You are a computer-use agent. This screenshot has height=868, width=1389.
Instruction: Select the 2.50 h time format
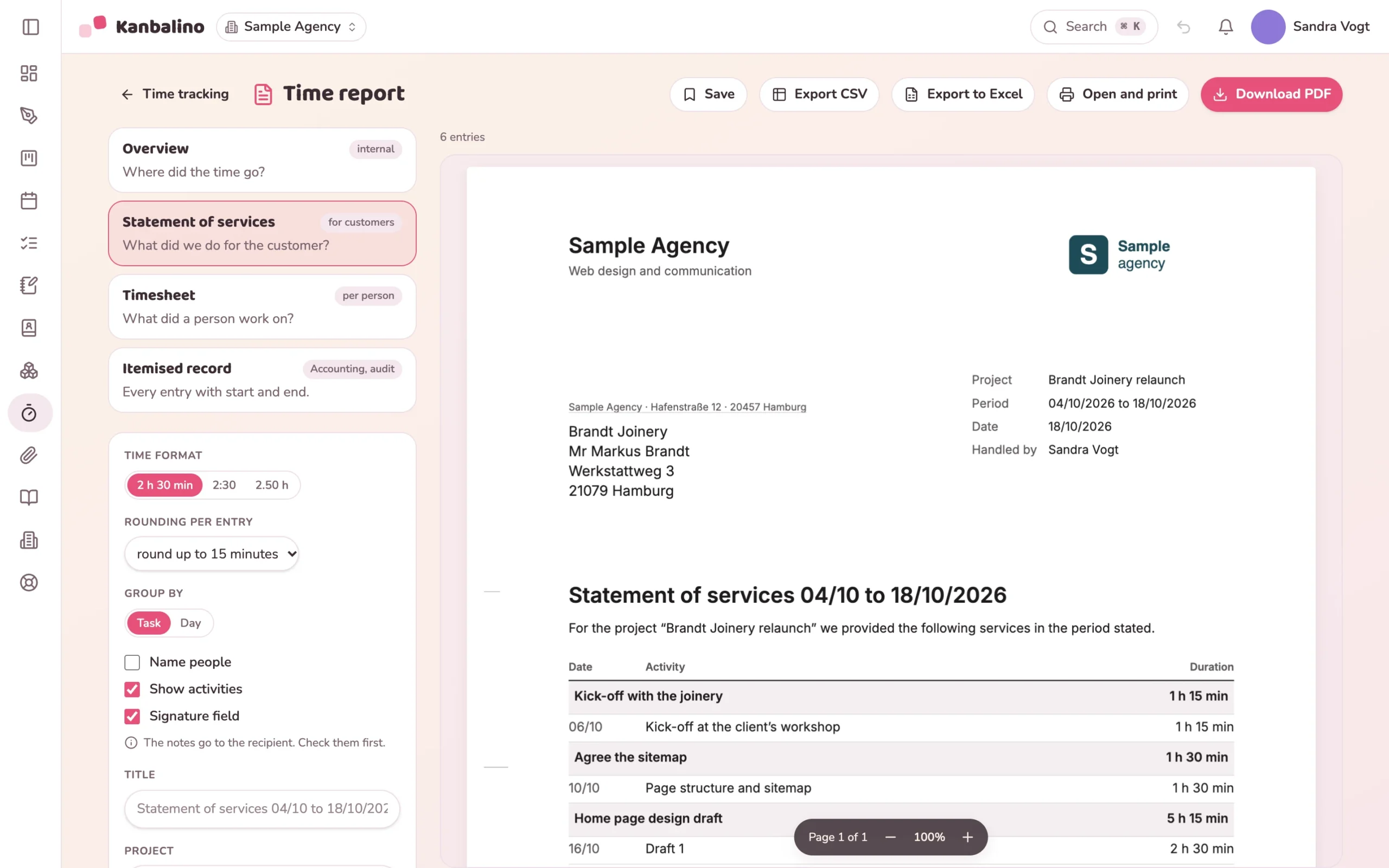coord(271,485)
